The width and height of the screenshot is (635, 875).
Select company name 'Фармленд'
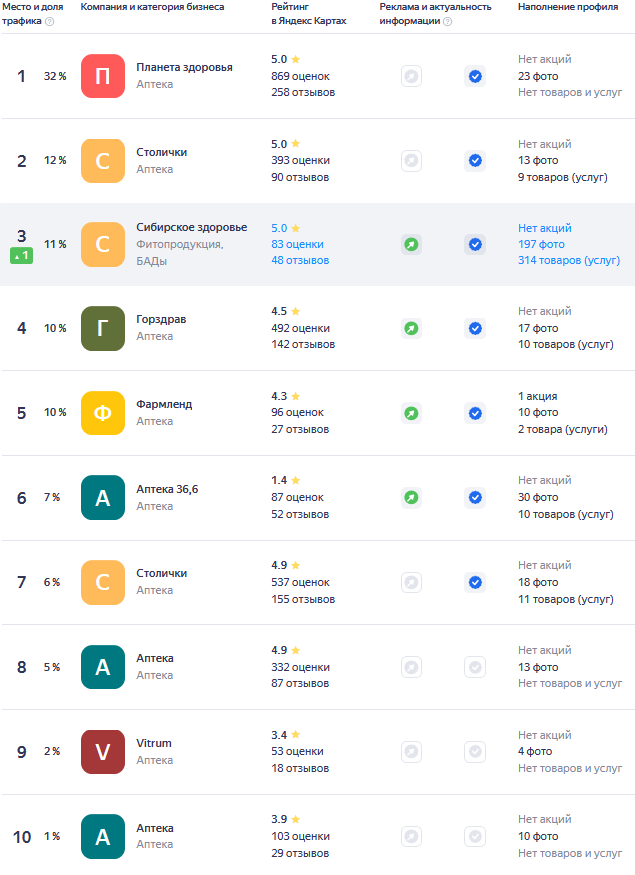[x=164, y=404]
